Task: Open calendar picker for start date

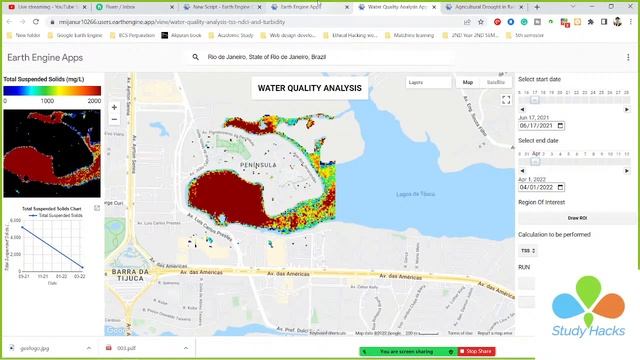Action: pos(560,126)
